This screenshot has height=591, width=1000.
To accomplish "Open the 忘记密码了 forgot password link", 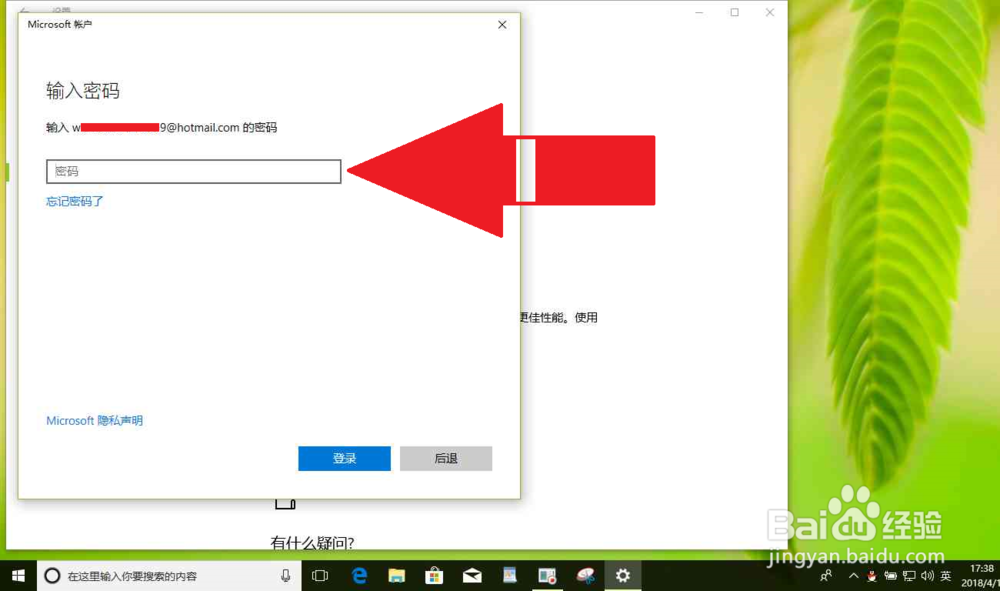I will pyautogui.click(x=73, y=201).
